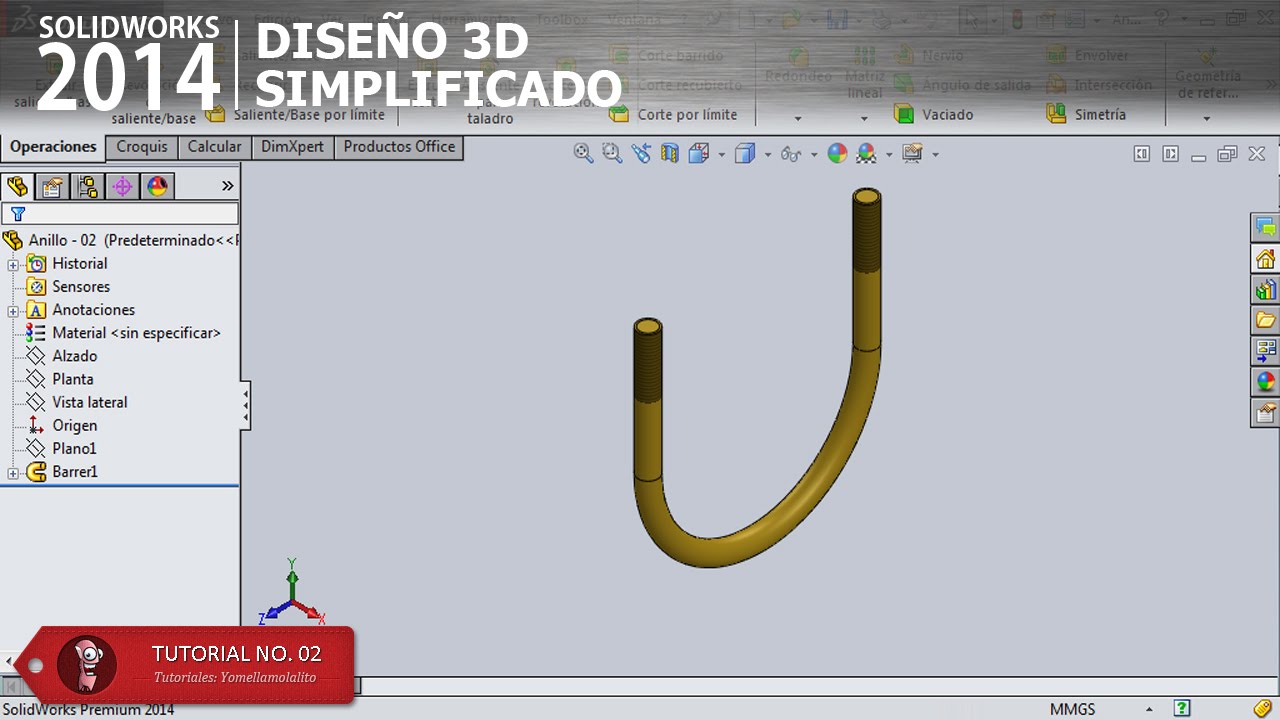Viewport: 1280px width, 720px height.
Task: Click the Simetría mirror command
Action: [x=1086, y=114]
